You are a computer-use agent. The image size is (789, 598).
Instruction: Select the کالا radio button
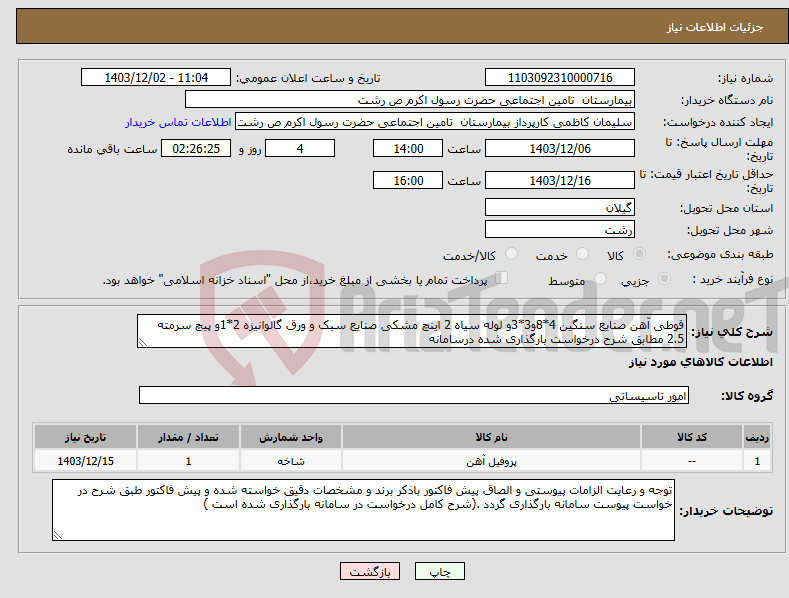[640, 254]
